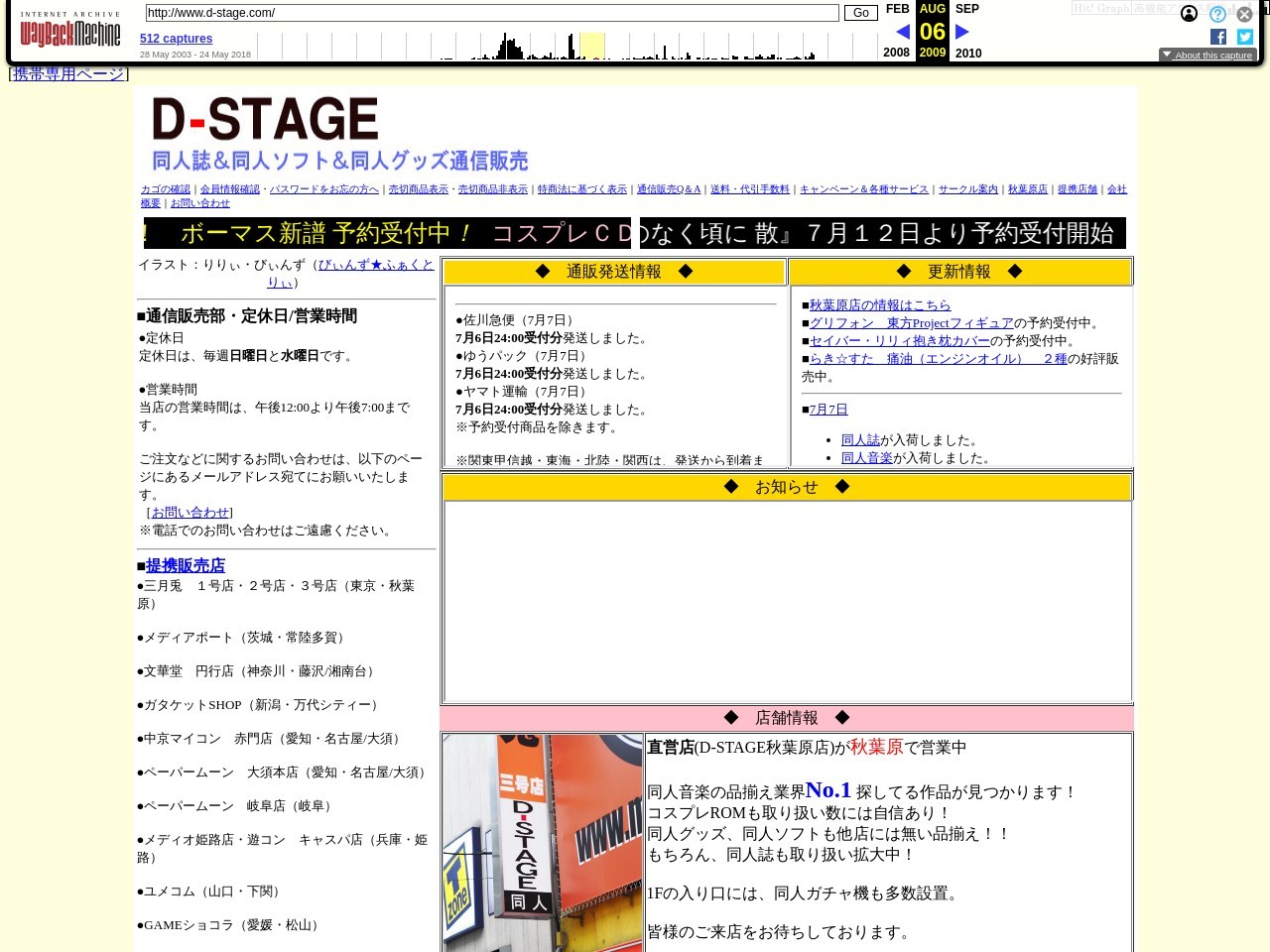The height and width of the screenshot is (952, 1270).
Task: Switch to the 2008 captures tab
Action: (x=896, y=53)
